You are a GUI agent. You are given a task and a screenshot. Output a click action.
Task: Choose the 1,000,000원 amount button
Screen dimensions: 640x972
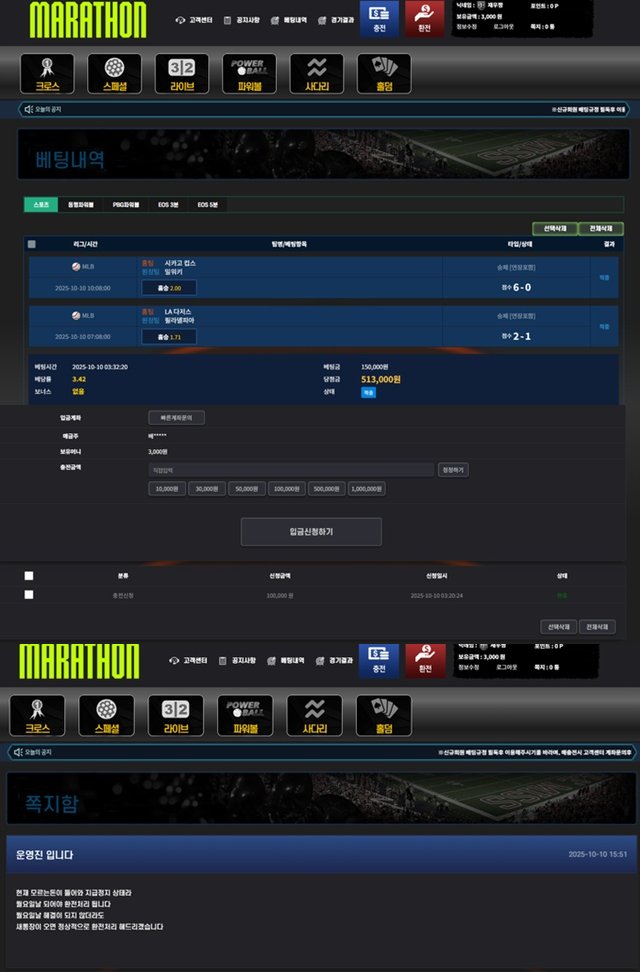(x=367, y=489)
